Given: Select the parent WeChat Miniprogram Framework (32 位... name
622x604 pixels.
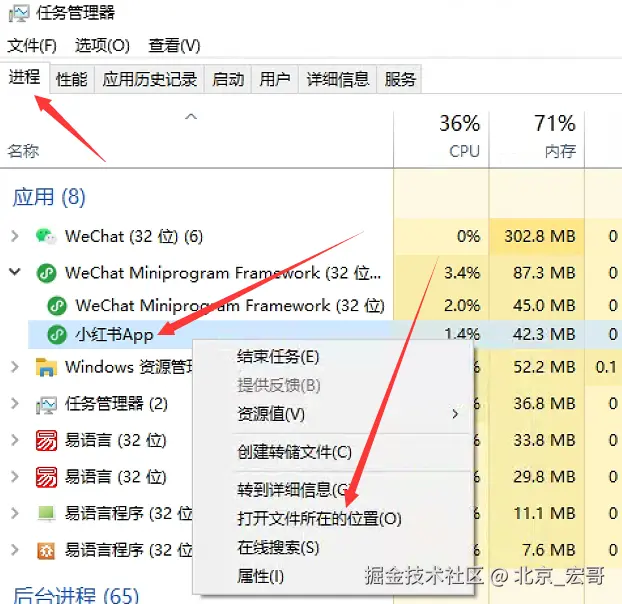Looking at the screenshot, I should click(x=223, y=273).
